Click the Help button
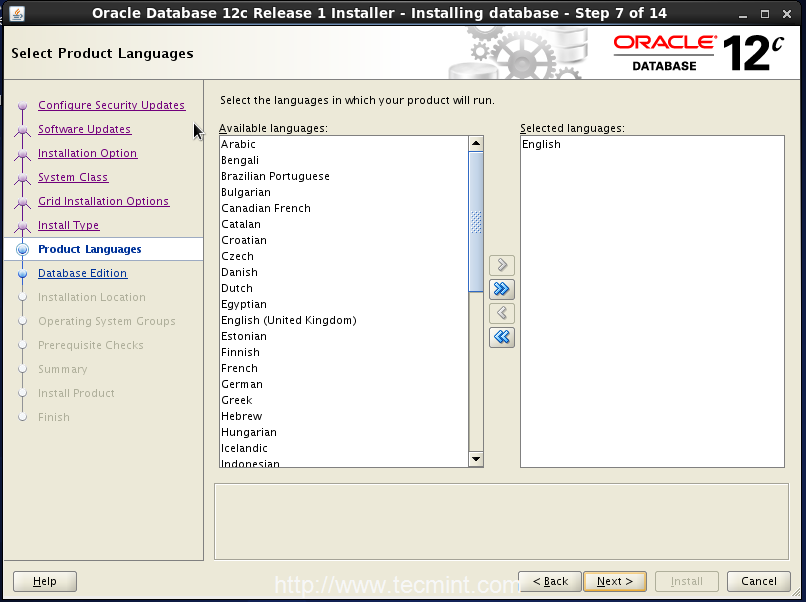This screenshot has height=602, width=806. (x=45, y=581)
